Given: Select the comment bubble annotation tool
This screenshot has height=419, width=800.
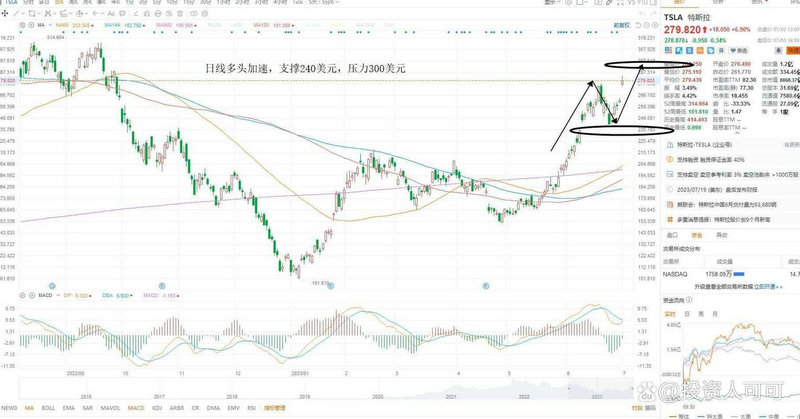Looking at the screenshot, I should pyautogui.click(x=122, y=13).
